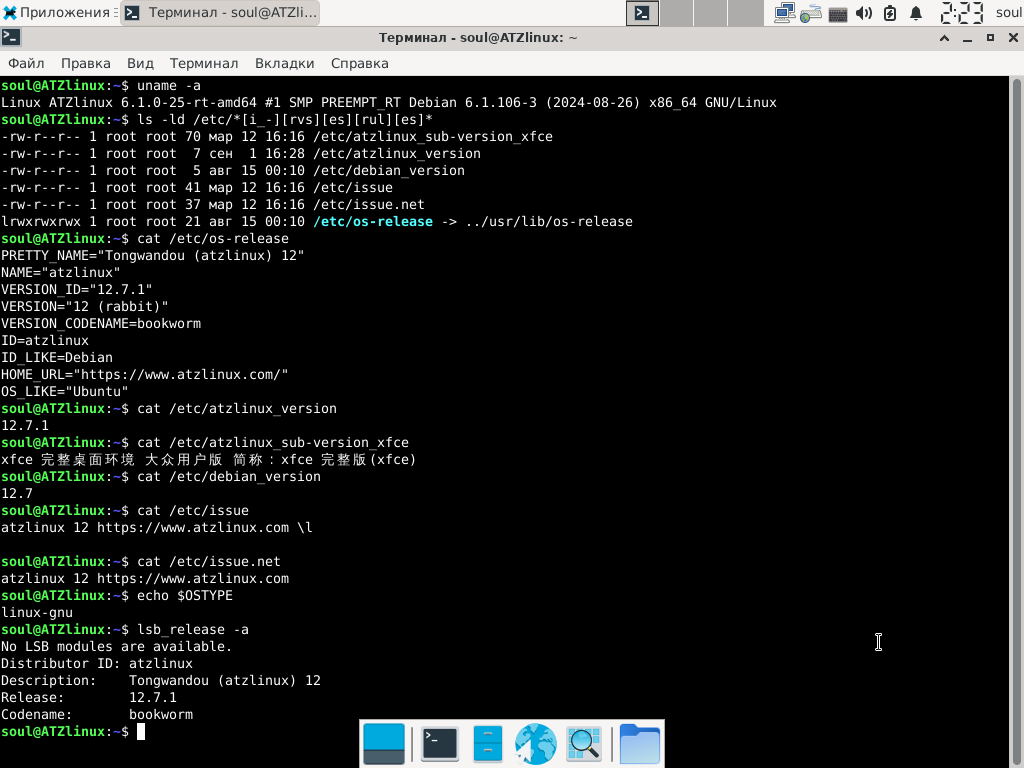Click the OS_LIKE="Ubuntu" line
This screenshot has width=1024, height=768.
click(65, 391)
